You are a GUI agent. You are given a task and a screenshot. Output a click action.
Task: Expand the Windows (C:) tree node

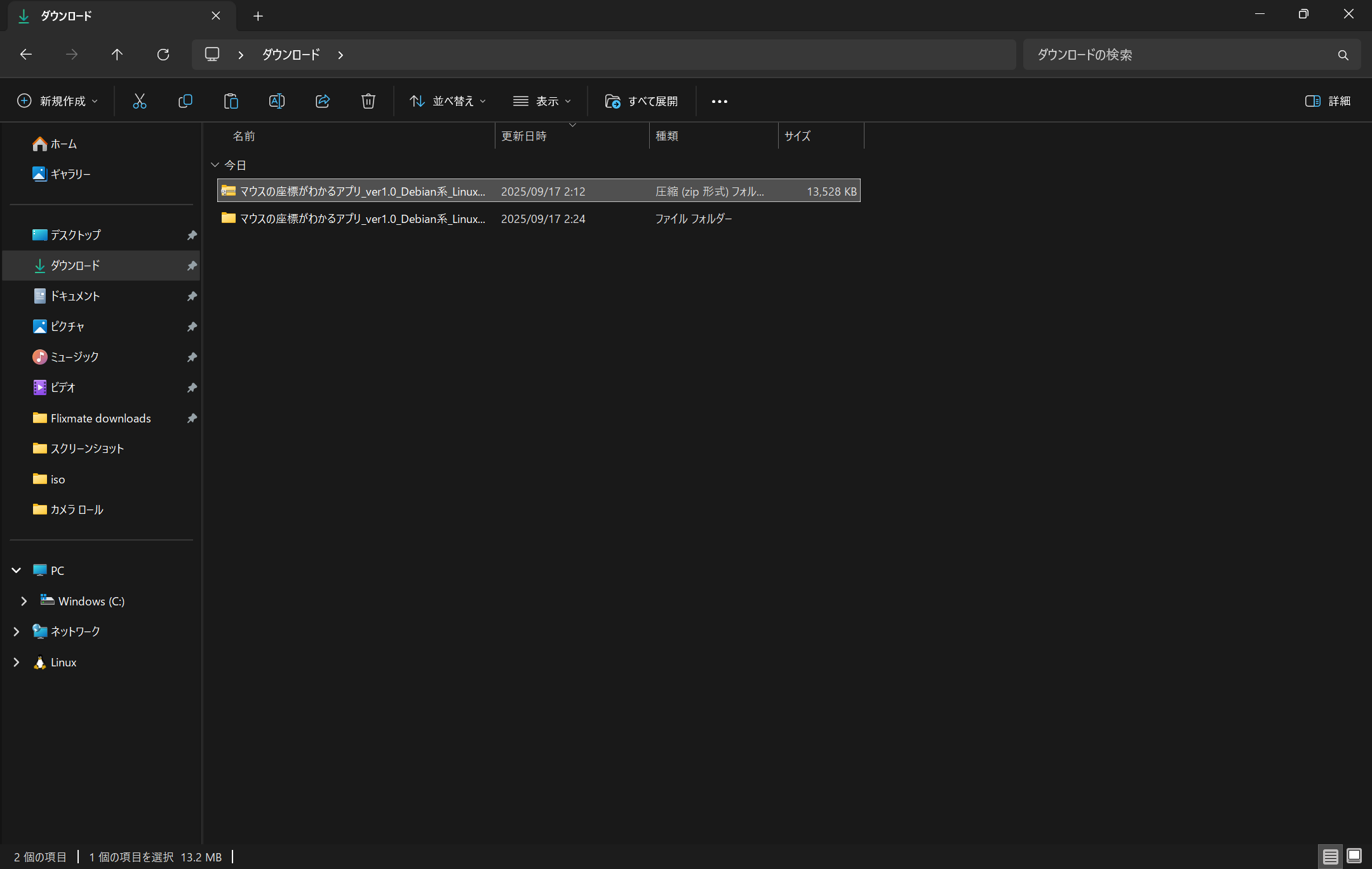pyautogui.click(x=24, y=601)
